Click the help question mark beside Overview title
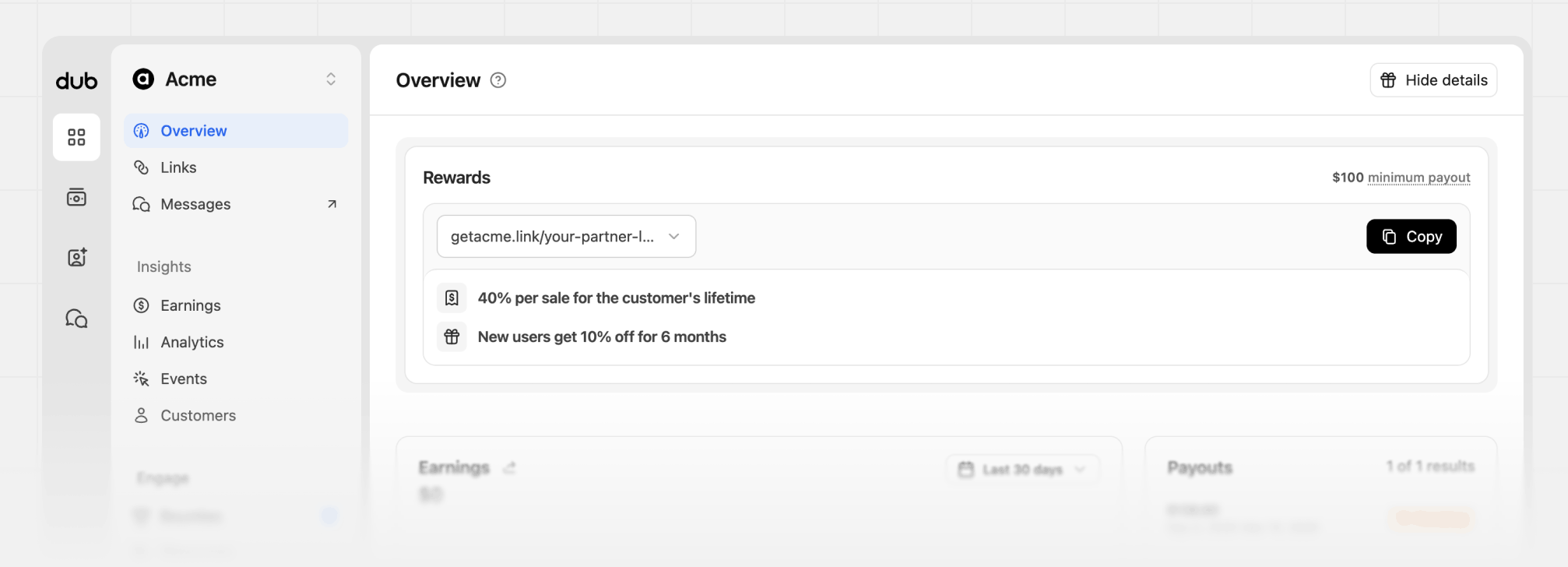 (x=498, y=80)
